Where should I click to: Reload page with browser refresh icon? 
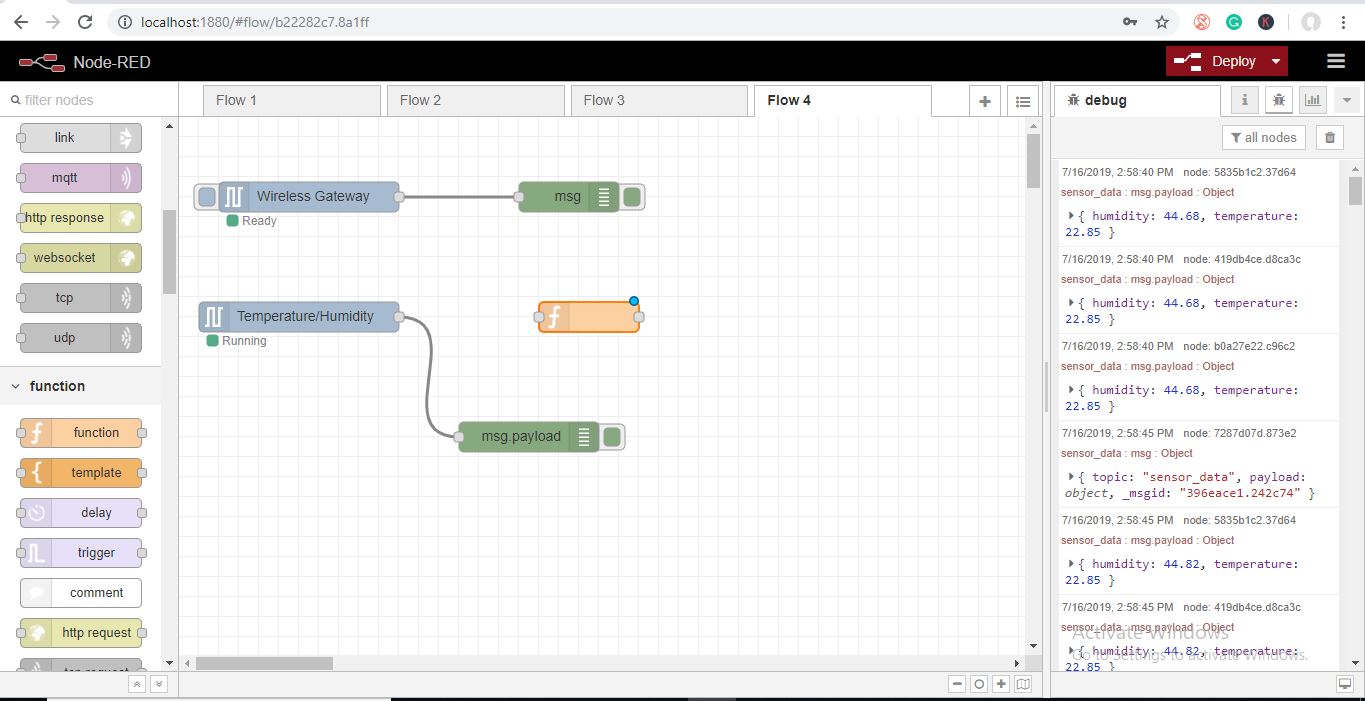coord(85,21)
